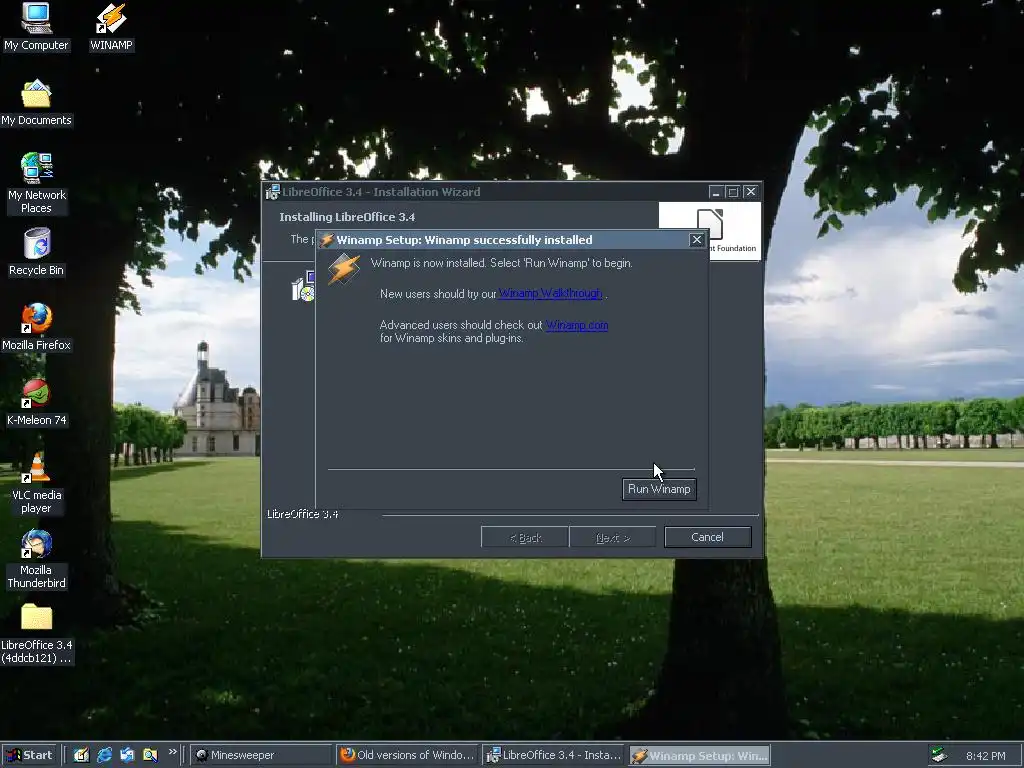Select the Mozilla Firefox desktop shortcut

[x=36, y=327]
